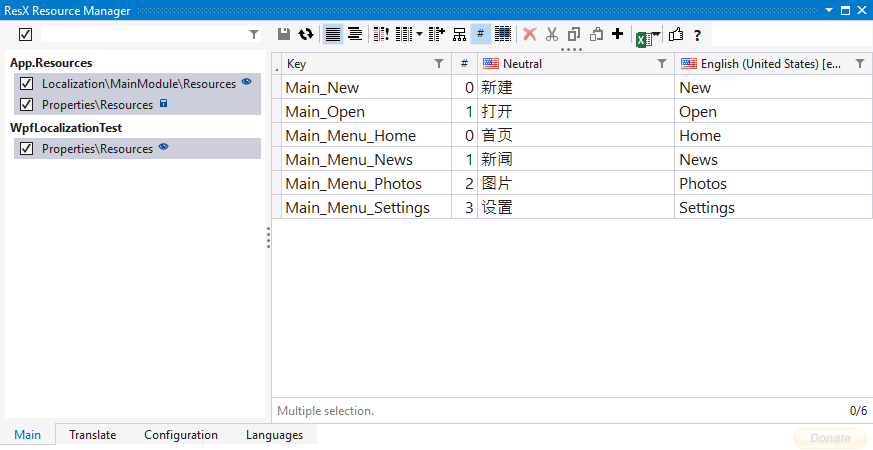Viewport: 873px width, 450px height.
Task: Click the English (United States) column header
Action: (773, 63)
